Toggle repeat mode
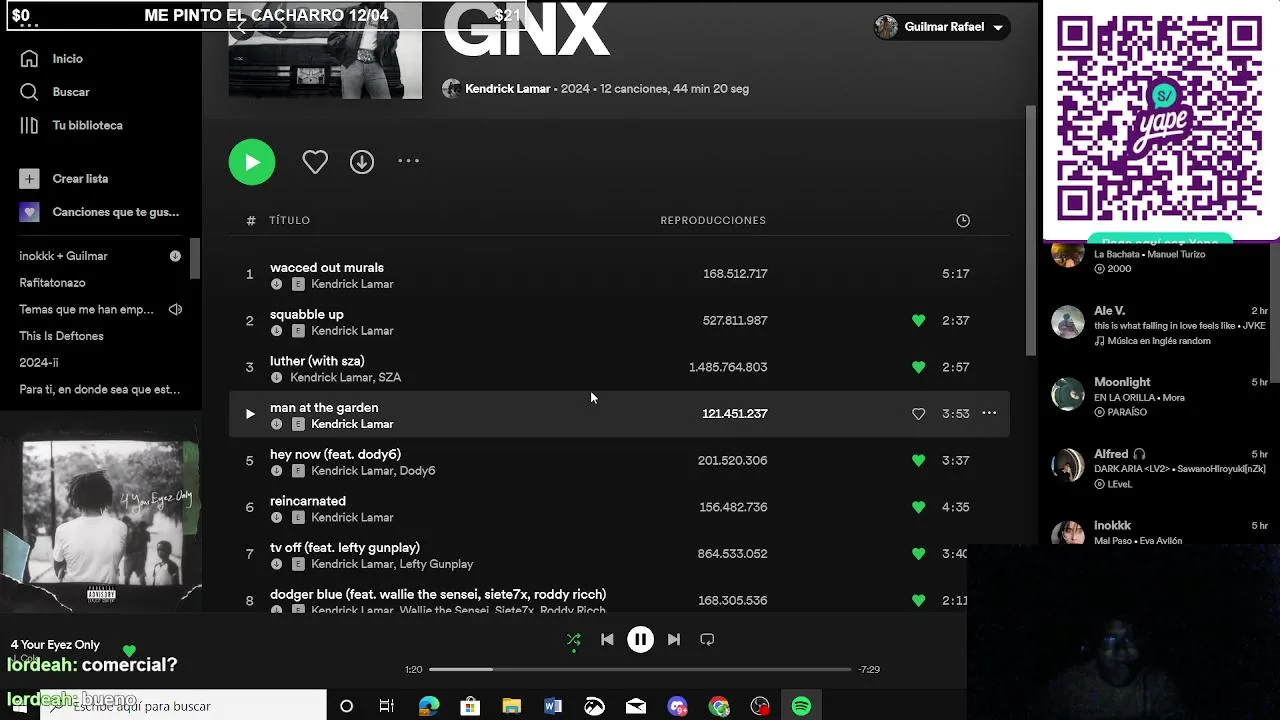Viewport: 1280px width, 720px height. coord(707,640)
